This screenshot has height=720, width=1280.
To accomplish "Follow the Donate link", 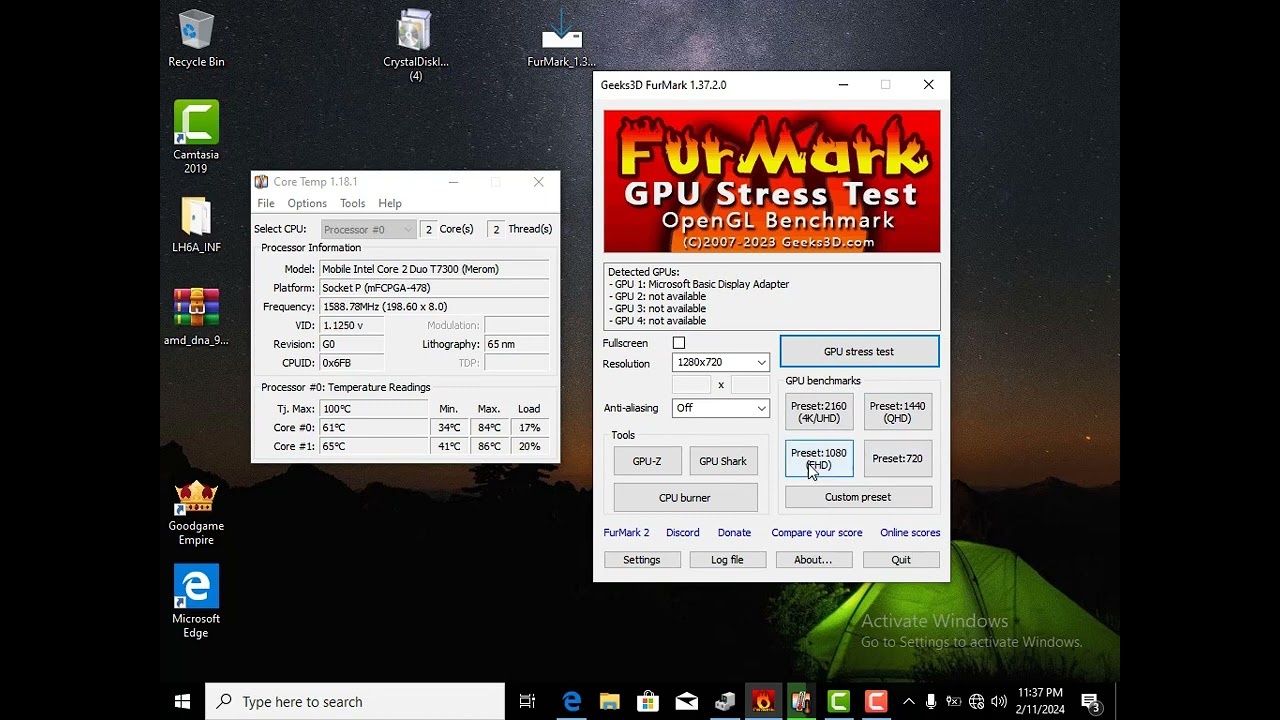I will coord(734,533).
